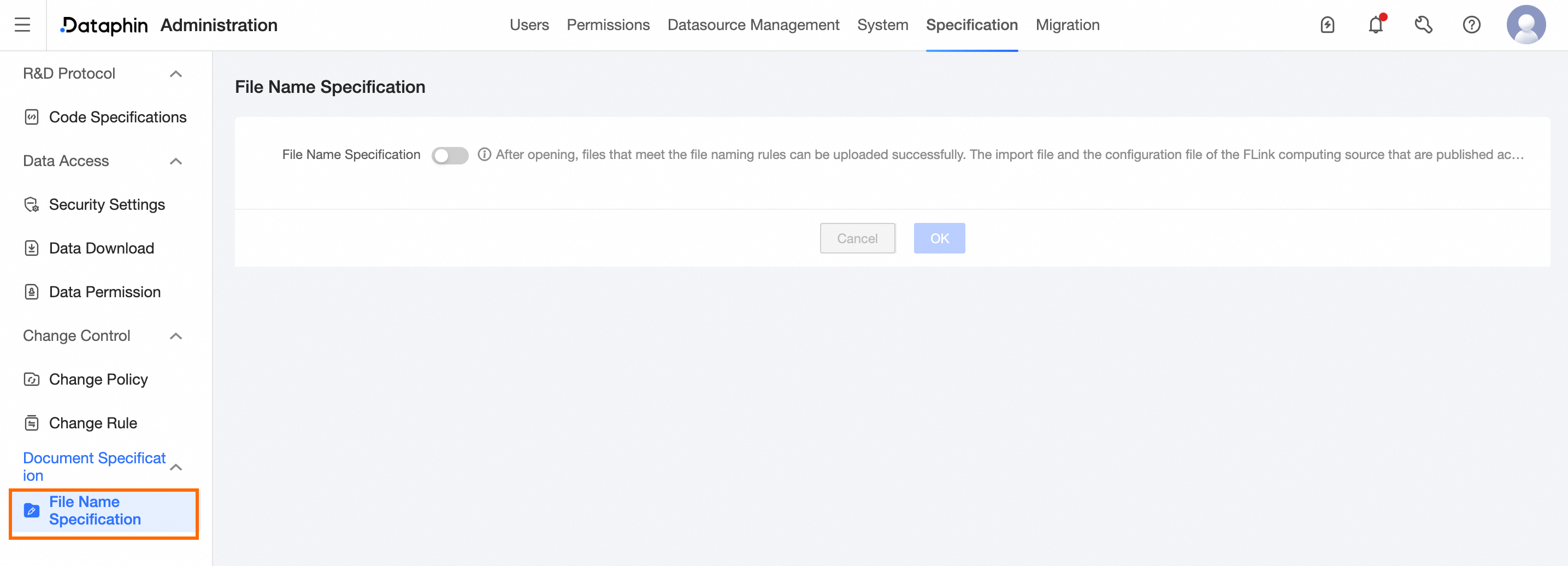Image resolution: width=1568 pixels, height=566 pixels.
Task: Click the info icon beside the toggle
Action: tap(484, 155)
